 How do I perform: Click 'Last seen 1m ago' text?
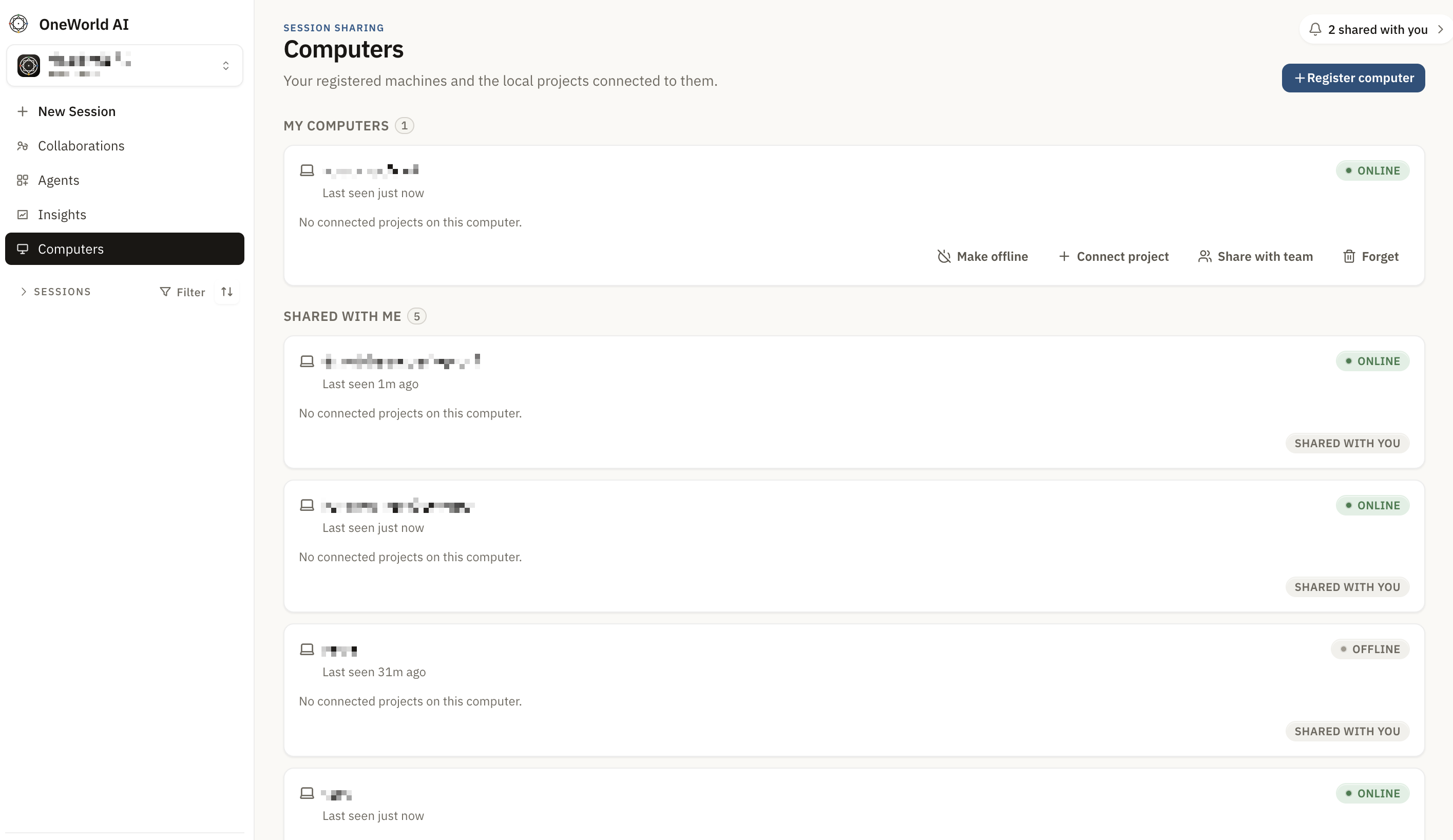coord(370,384)
